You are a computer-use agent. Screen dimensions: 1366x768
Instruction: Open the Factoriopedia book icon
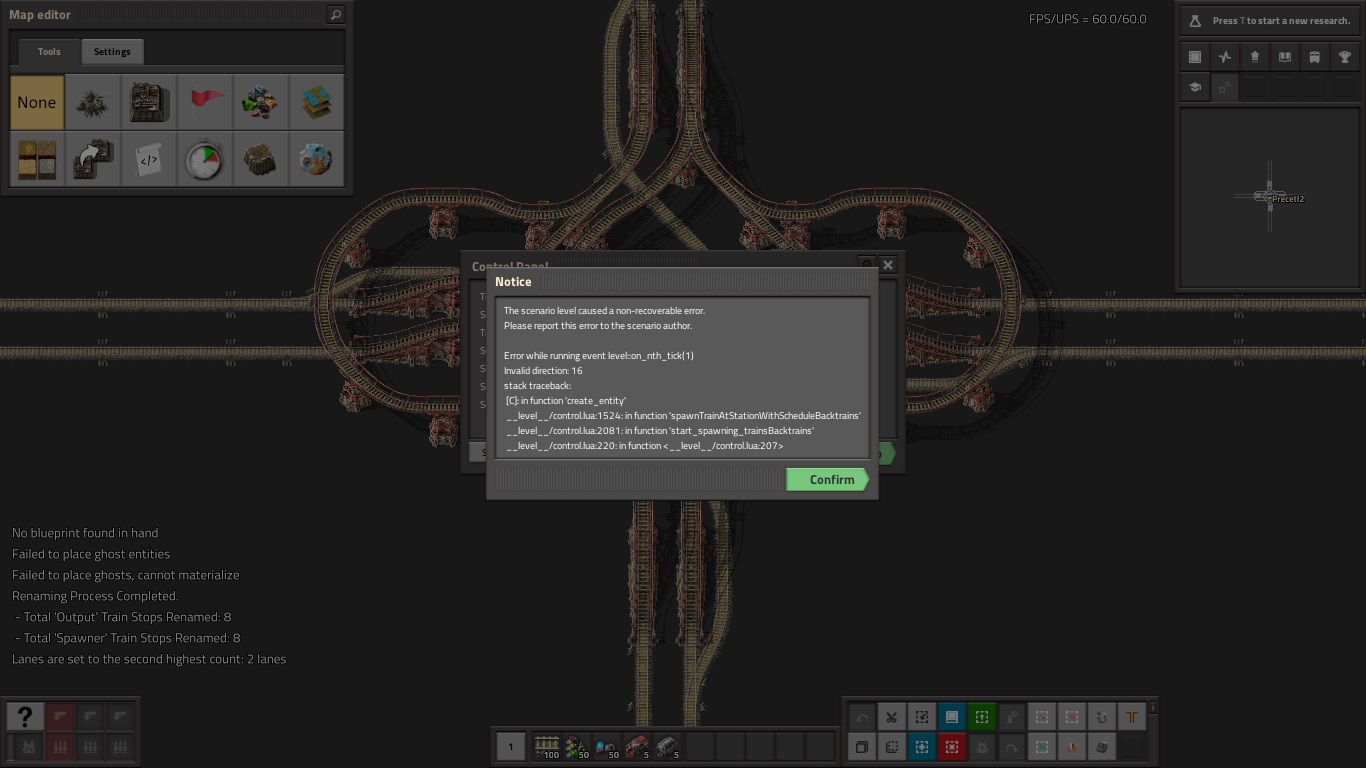(1284, 57)
